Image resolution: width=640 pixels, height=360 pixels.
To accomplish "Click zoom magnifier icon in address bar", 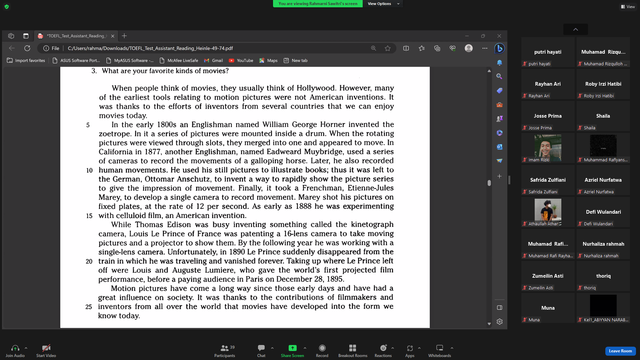I will tap(373, 48).
